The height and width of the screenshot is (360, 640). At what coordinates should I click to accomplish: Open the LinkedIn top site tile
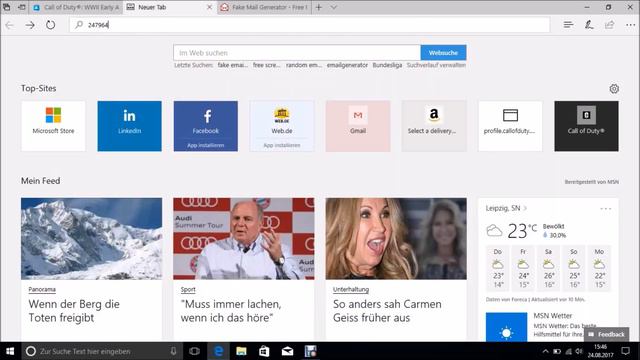pos(129,126)
